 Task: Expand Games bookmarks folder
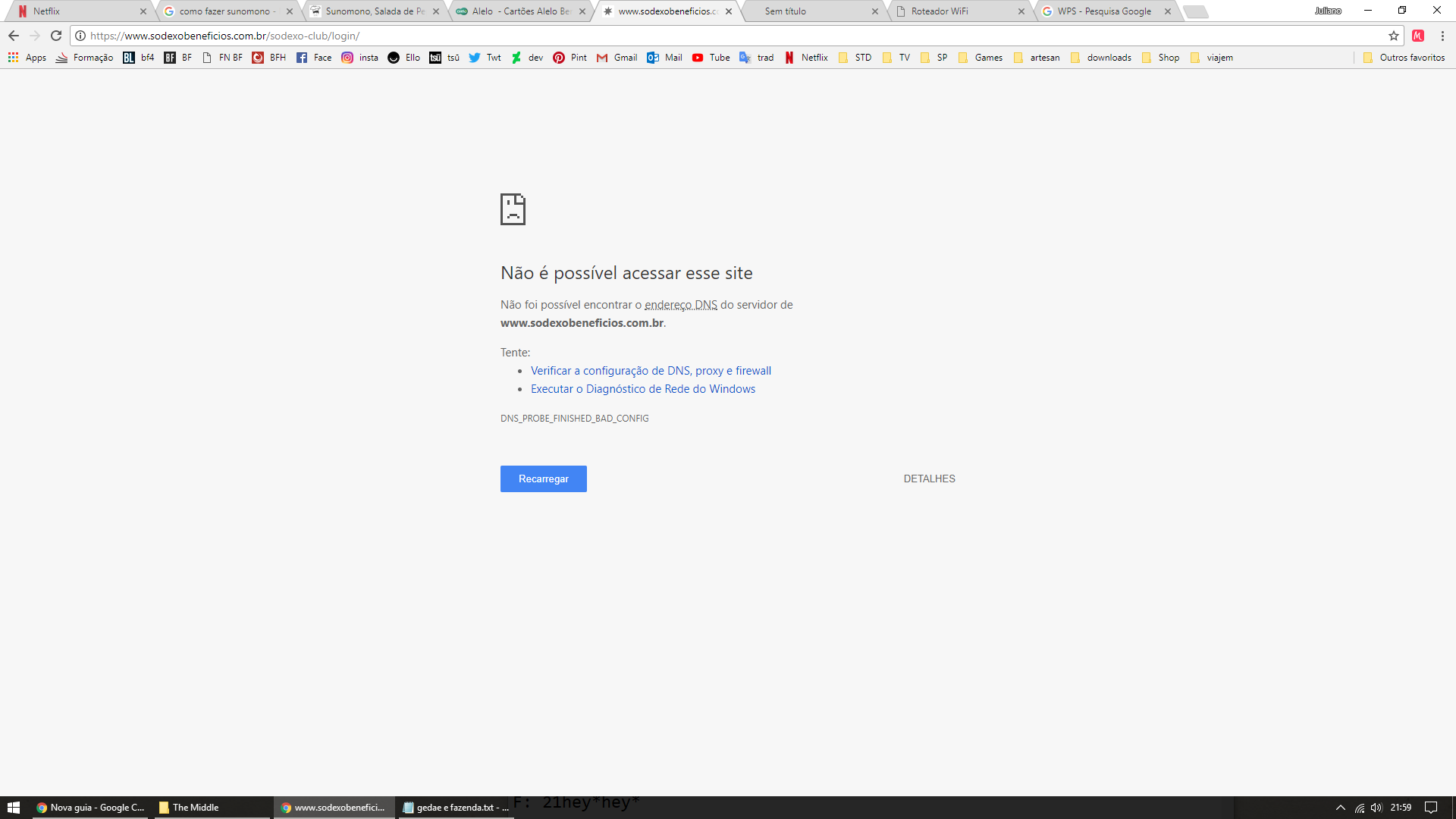point(980,58)
